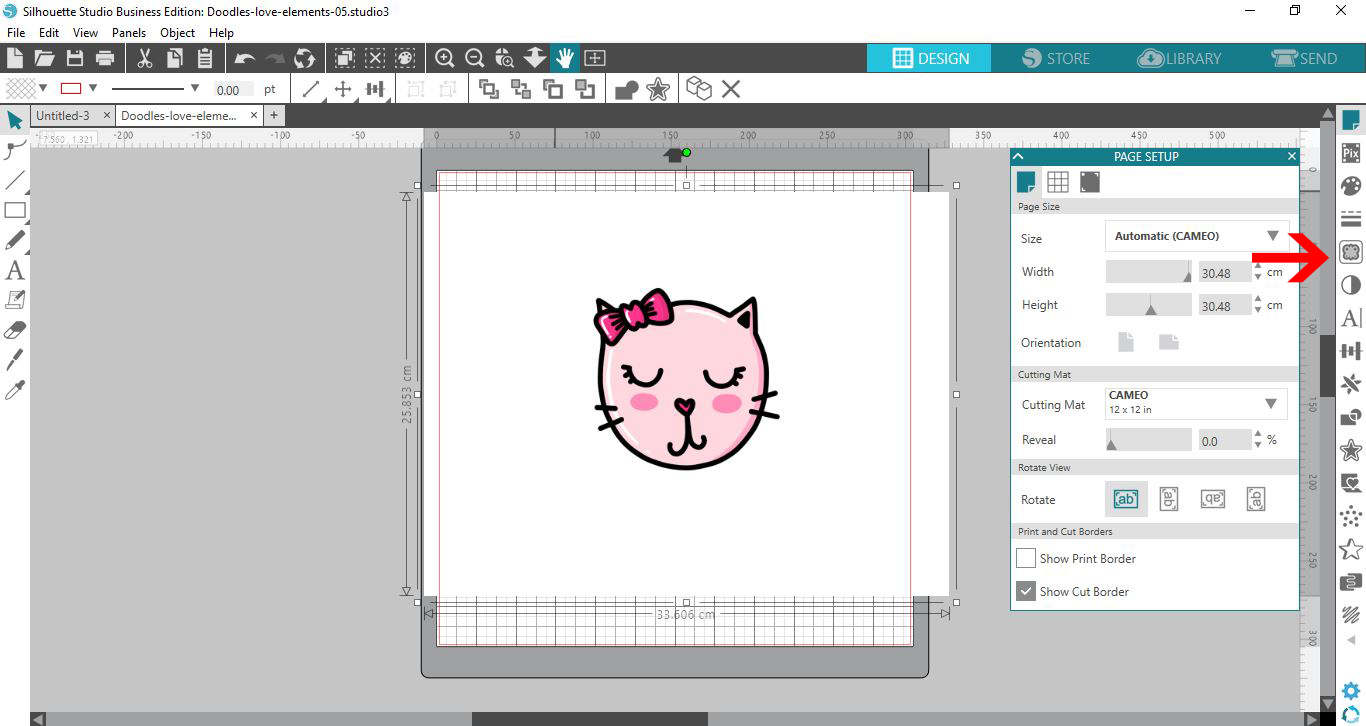This screenshot has width=1366, height=726.
Task: Open the Registration Marks tab icon
Action: [x=1090, y=181]
